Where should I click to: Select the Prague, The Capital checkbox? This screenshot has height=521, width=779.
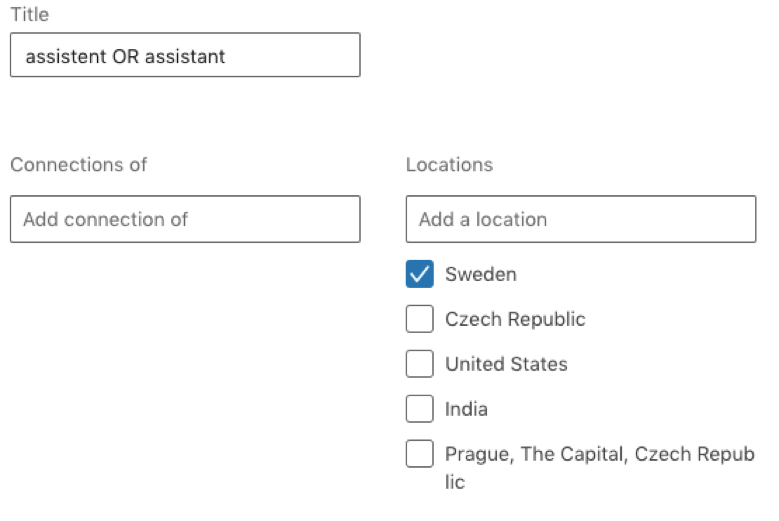419,454
